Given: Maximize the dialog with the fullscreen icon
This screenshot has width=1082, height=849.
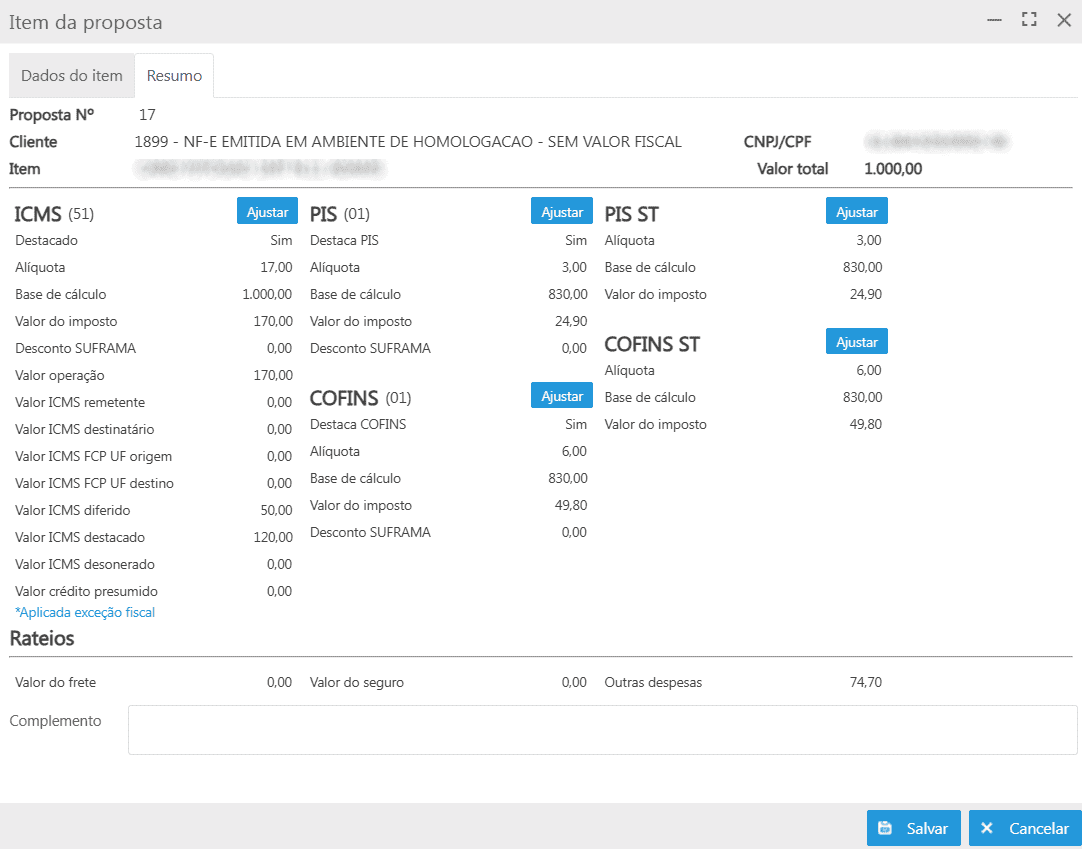Looking at the screenshot, I should coord(1029,20).
